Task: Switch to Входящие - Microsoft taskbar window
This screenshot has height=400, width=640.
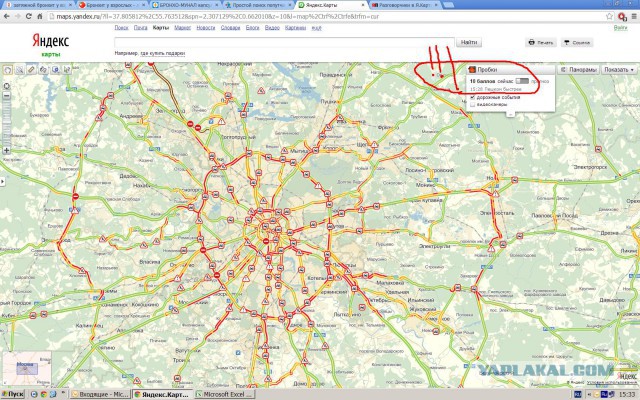Action: [x=100, y=394]
